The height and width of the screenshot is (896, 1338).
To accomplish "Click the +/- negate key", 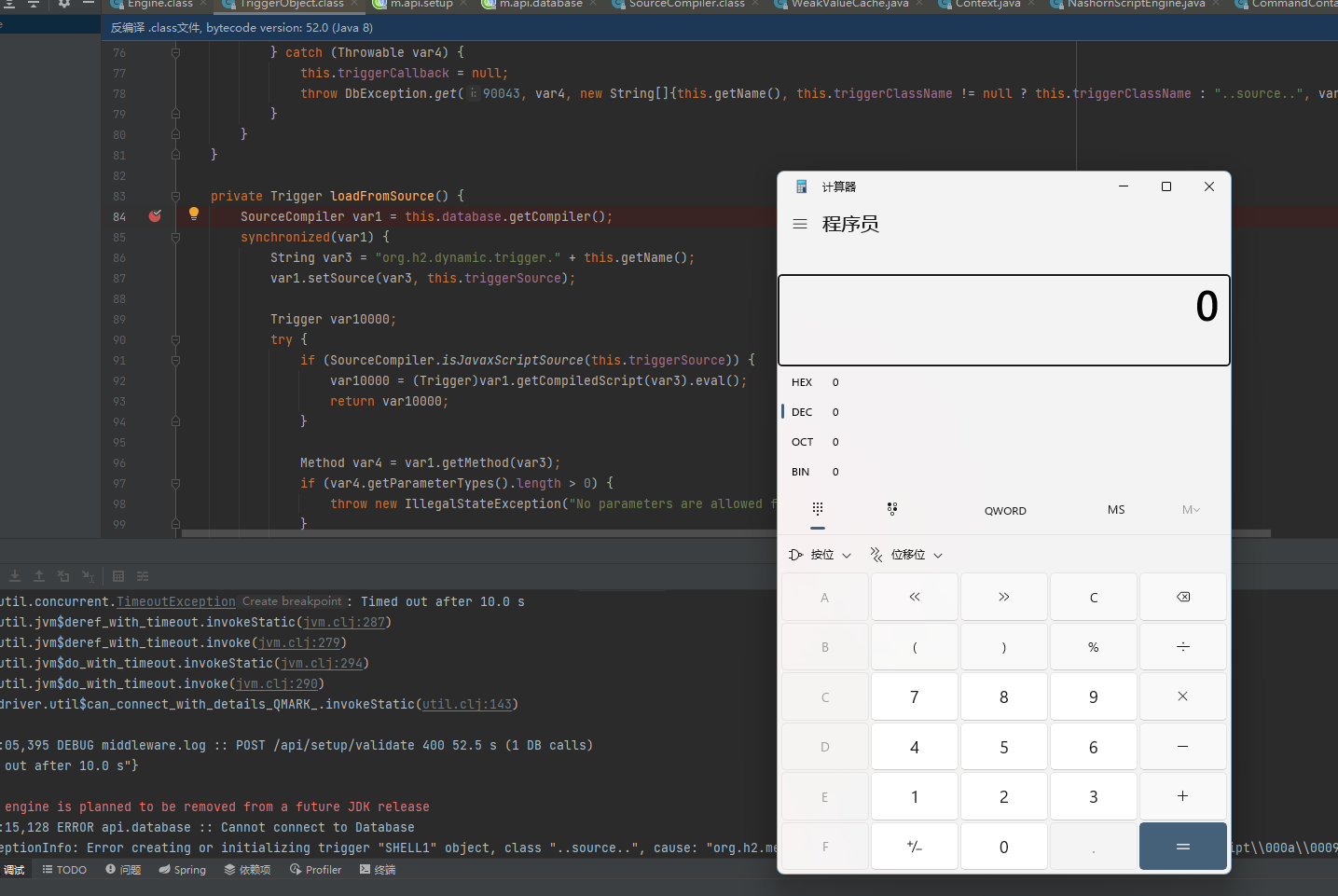I will point(915,847).
